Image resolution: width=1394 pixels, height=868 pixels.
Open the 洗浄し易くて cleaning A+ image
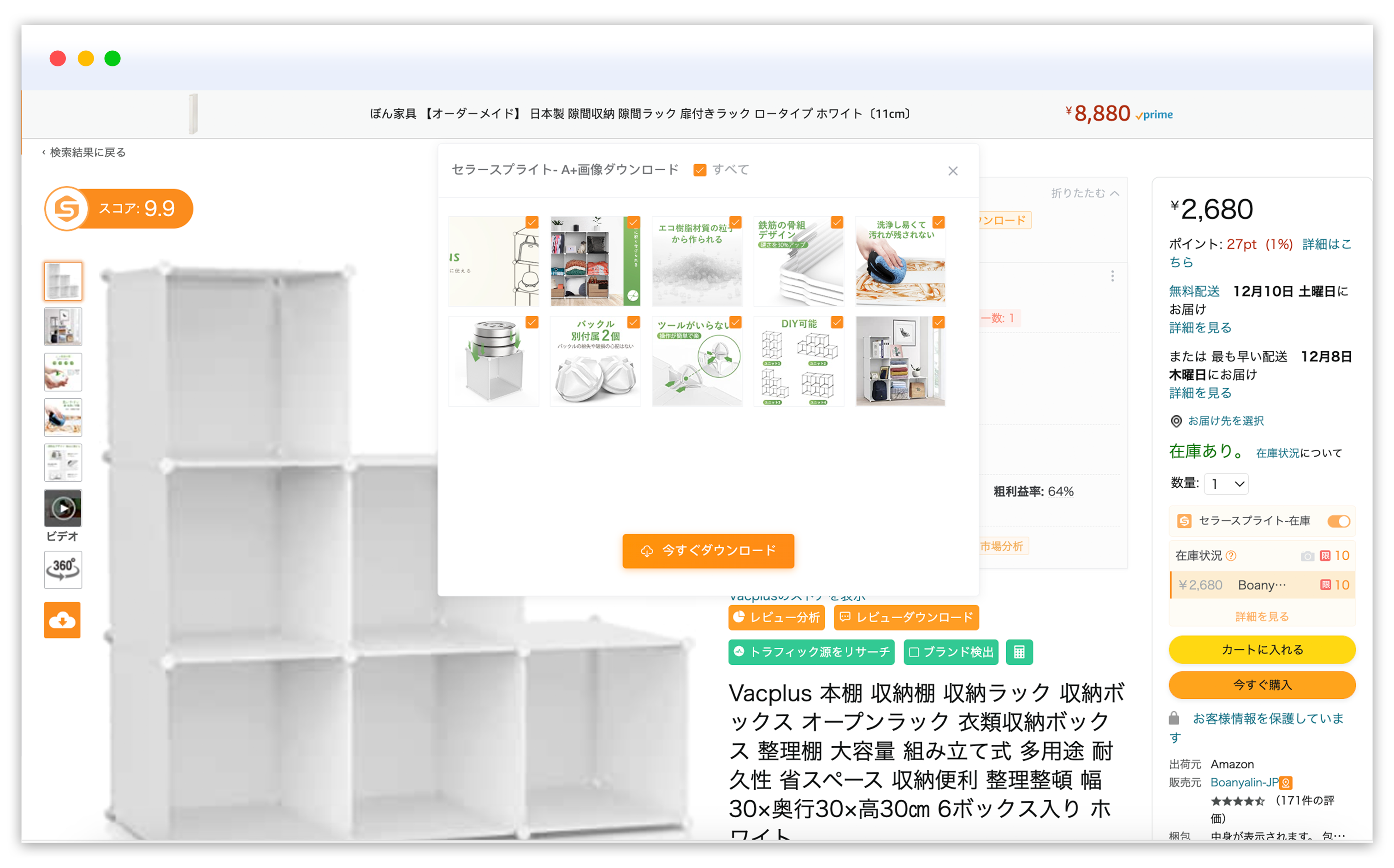tap(900, 261)
